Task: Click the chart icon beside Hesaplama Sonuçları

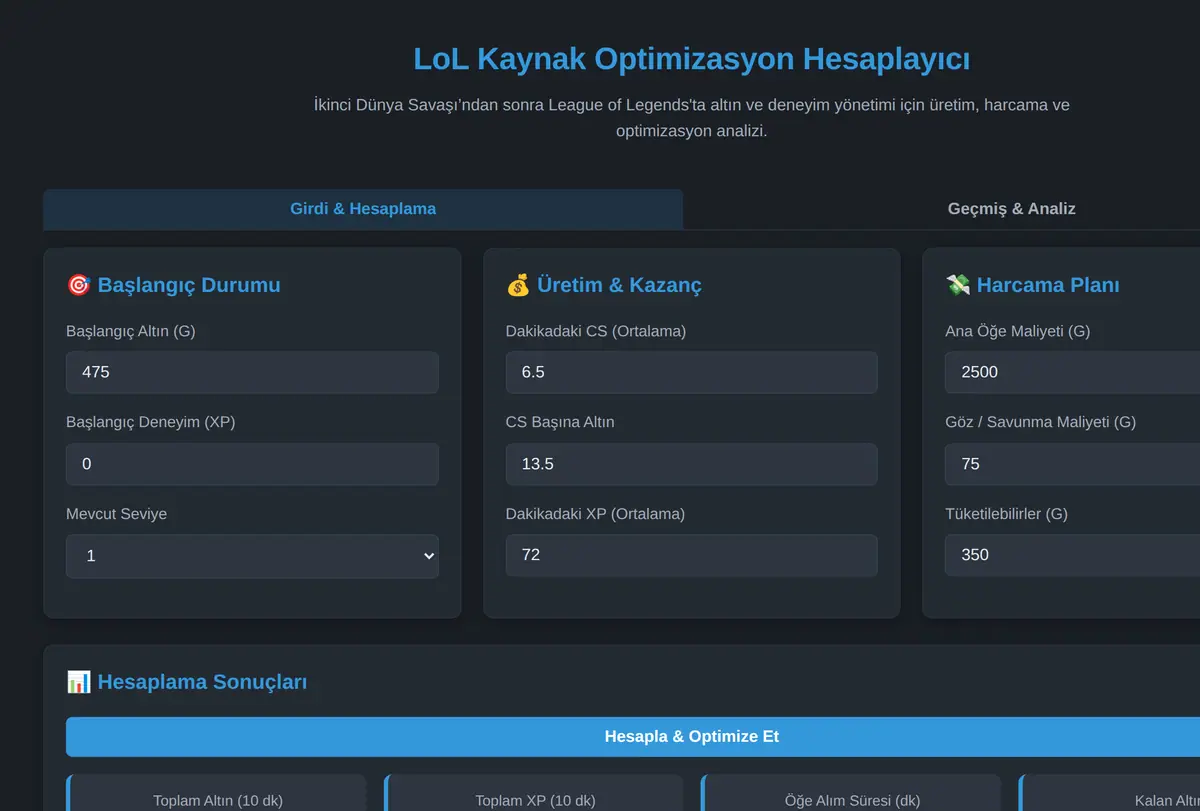Action: pos(78,682)
